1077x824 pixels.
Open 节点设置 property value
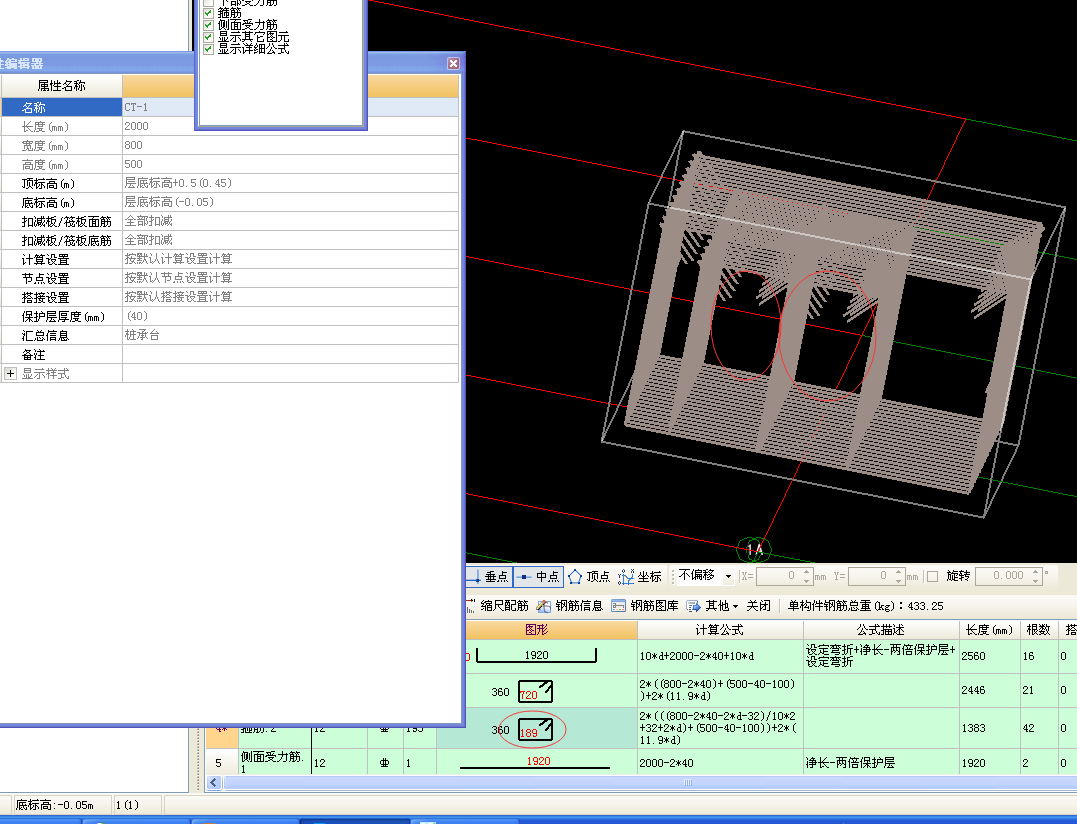(x=291, y=278)
